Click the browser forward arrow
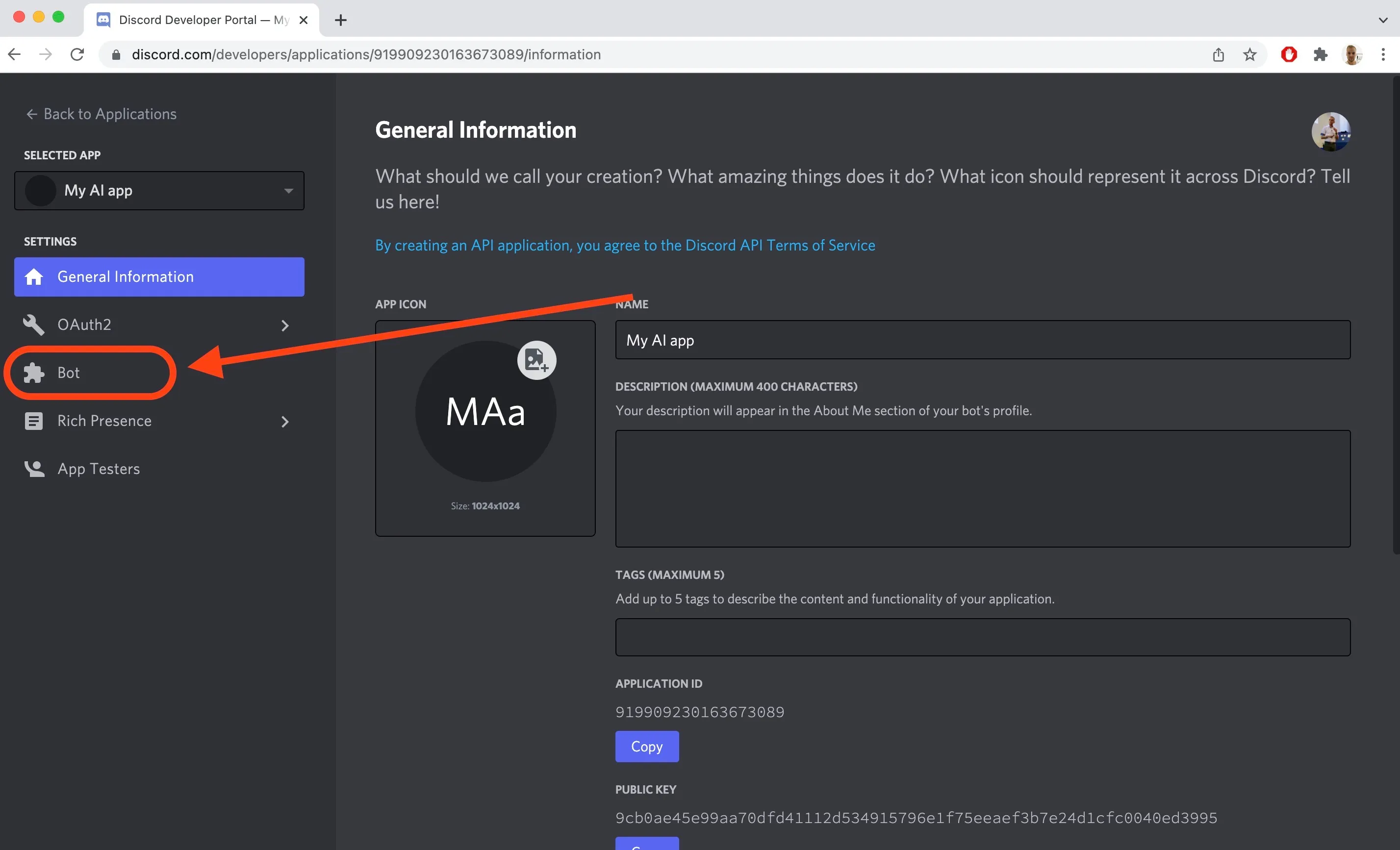Screen dimensions: 1400x850 coord(46,54)
